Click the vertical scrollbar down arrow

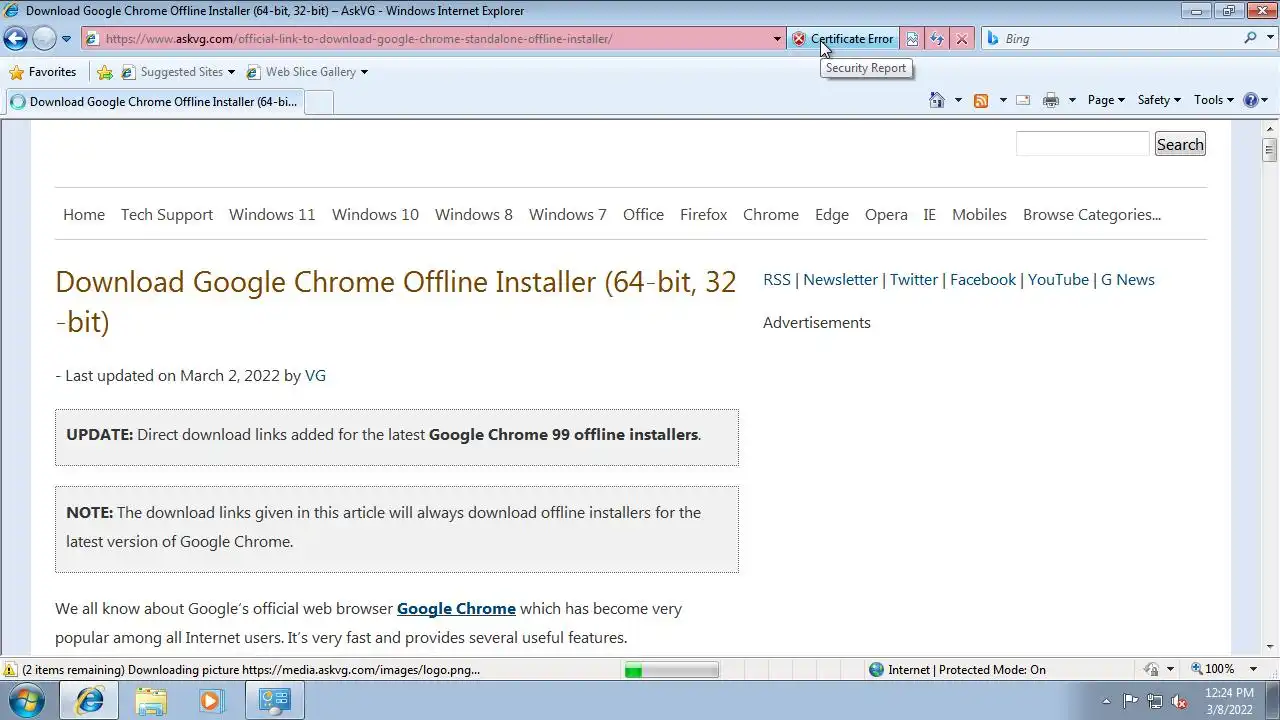[x=1270, y=646]
